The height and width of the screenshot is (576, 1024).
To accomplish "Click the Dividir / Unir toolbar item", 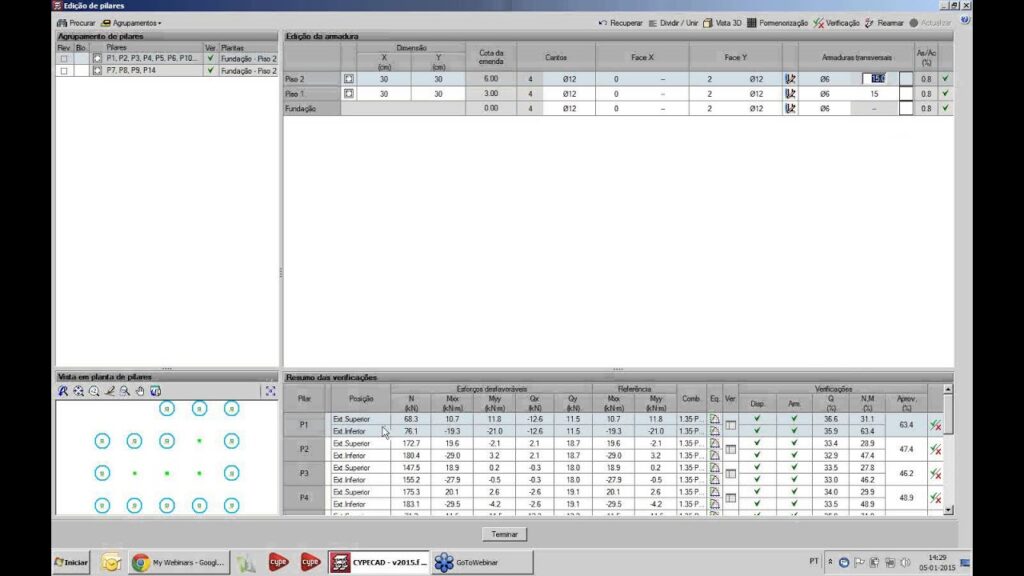I will point(672,22).
